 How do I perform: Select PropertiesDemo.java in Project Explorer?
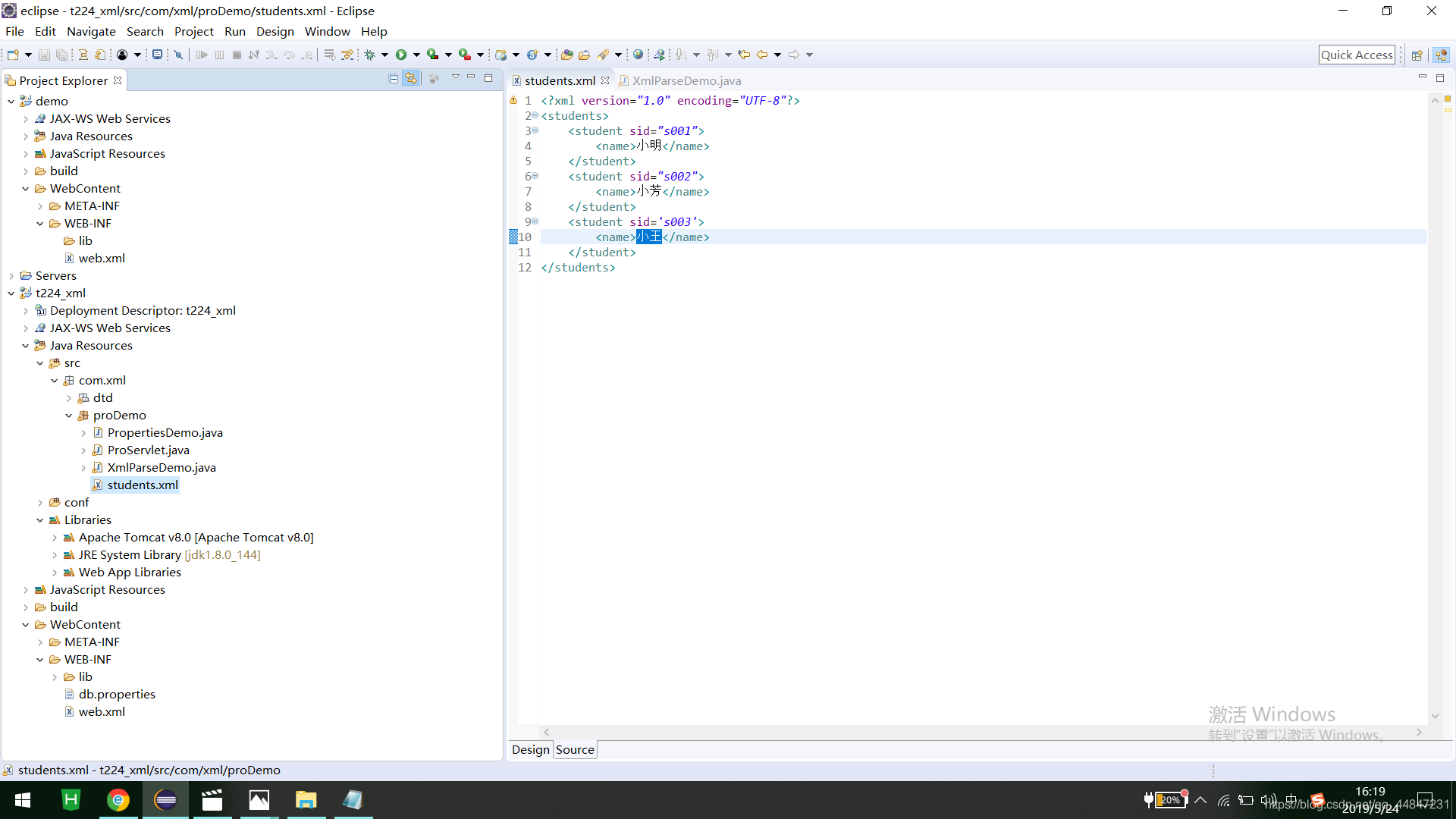tap(165, 433)
